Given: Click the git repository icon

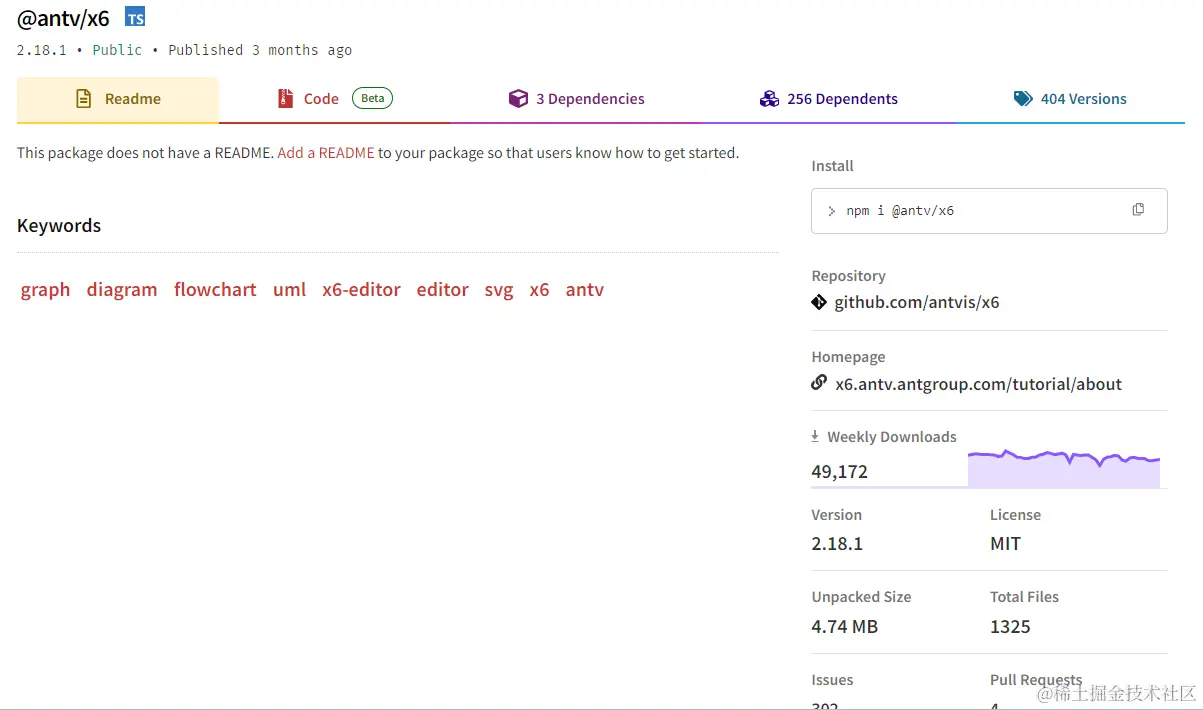Looking at the screenshot, I should pyautogui.click(x=819, y=302).
